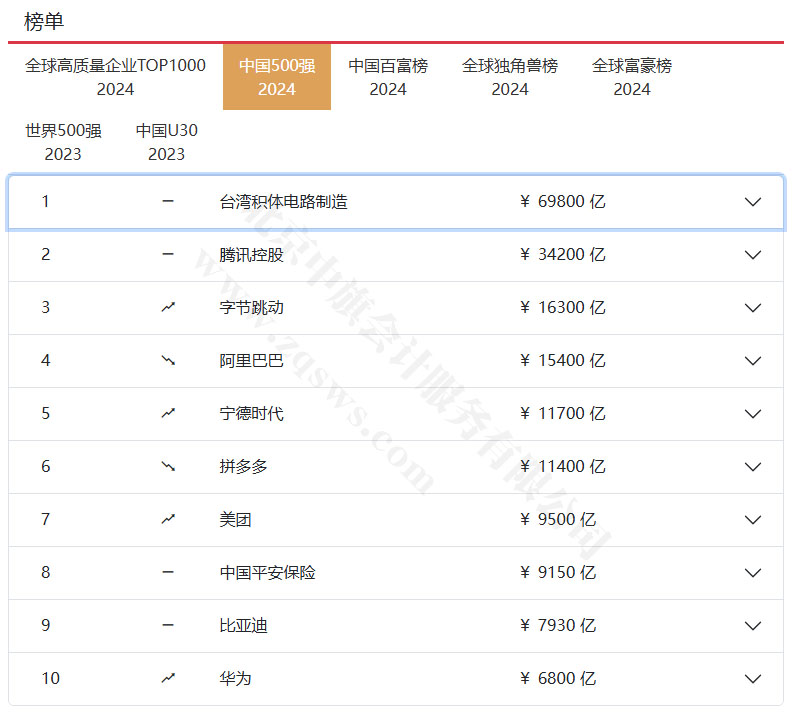Click company name 比亚迪
This screenshot has height=716, width=794.
coord(243,625)
